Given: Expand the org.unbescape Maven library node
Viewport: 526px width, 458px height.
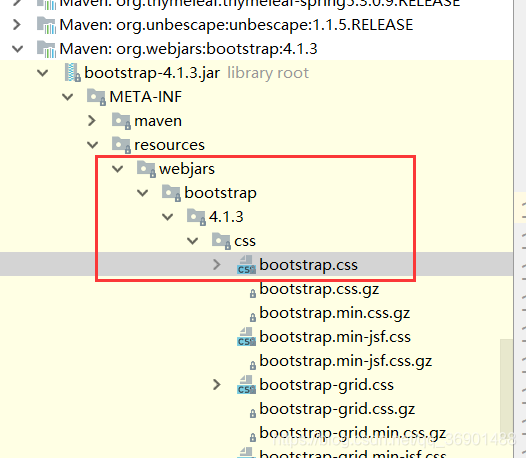Looking at the screenshot, I should point(17,25).
